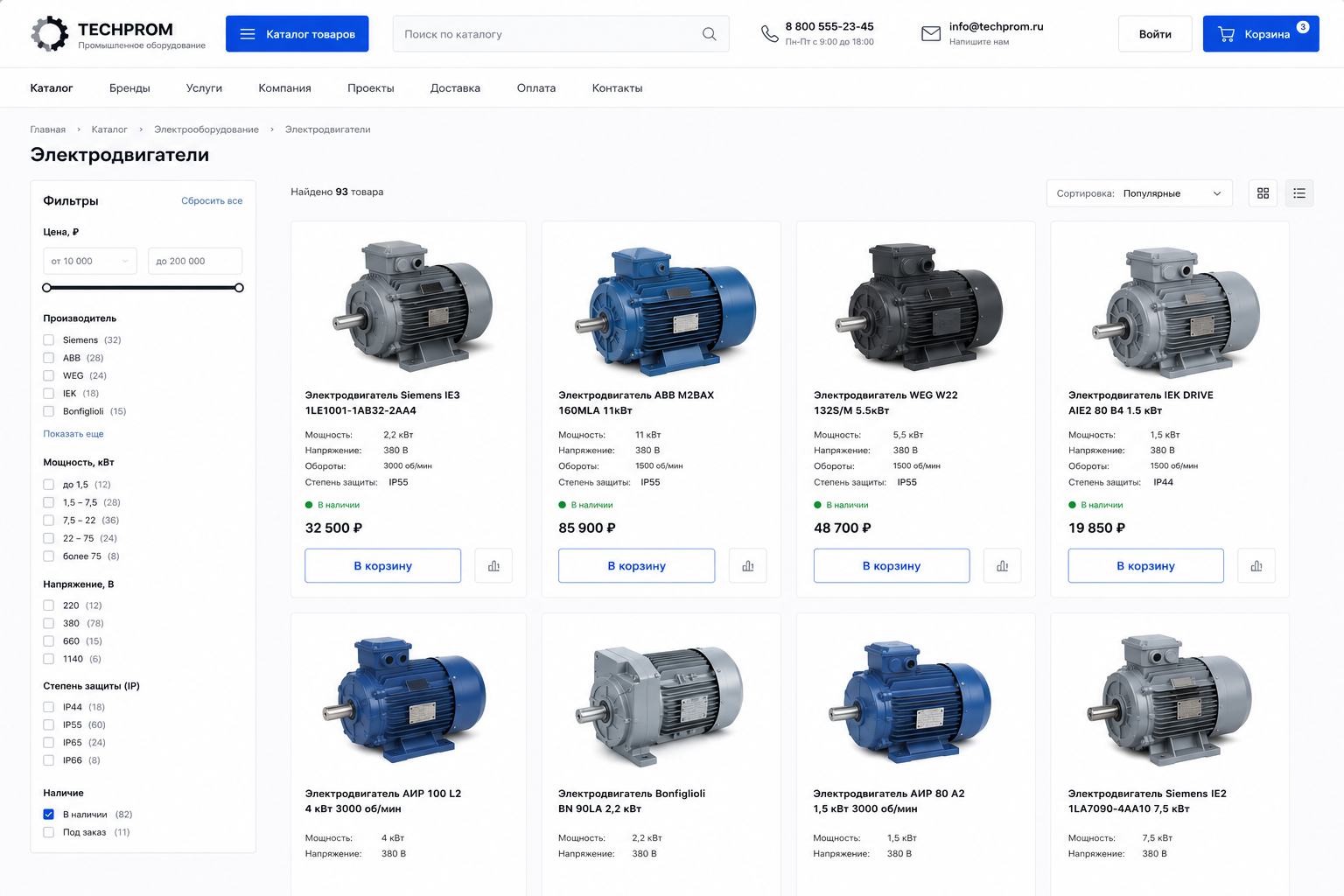Viewport: 1344px width, 896px height.
Task: Click the Сбросить все filters link
Action: pos(212,201)
